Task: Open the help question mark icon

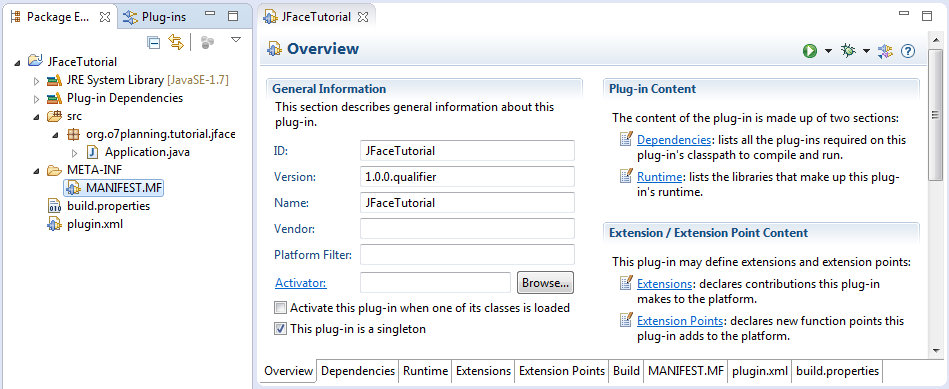Action: click(907, 51)
